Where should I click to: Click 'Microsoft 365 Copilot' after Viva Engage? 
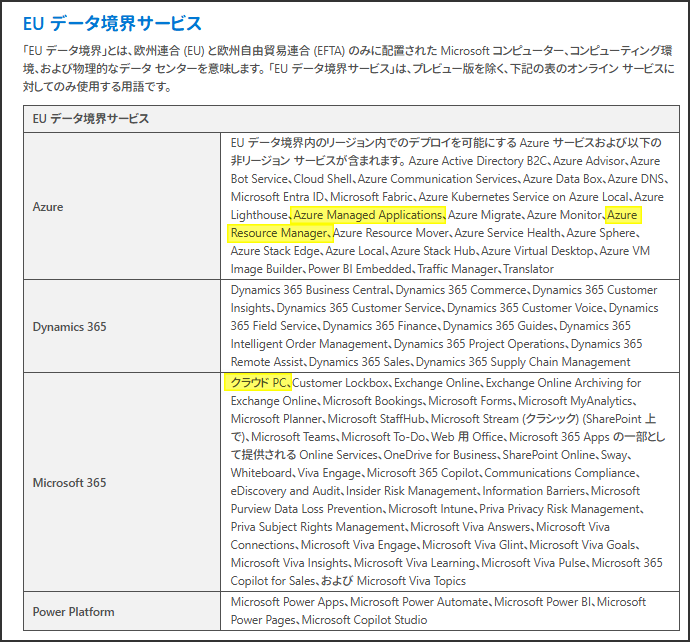click(x=422, y=473)
